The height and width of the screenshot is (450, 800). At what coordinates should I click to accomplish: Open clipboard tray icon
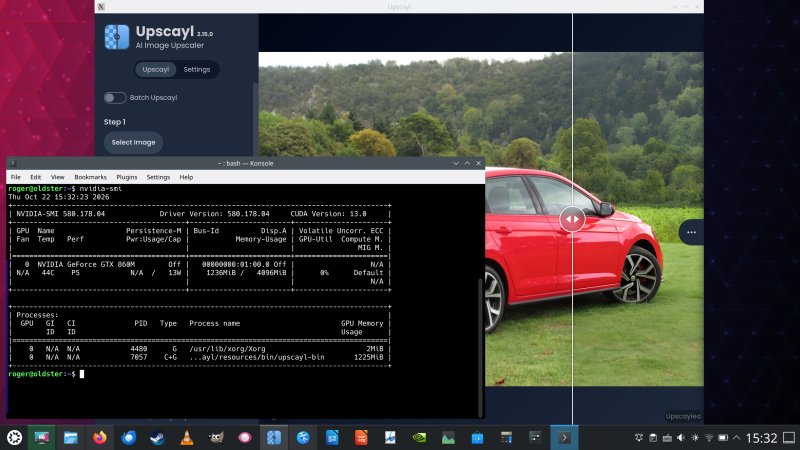[653, 438]
